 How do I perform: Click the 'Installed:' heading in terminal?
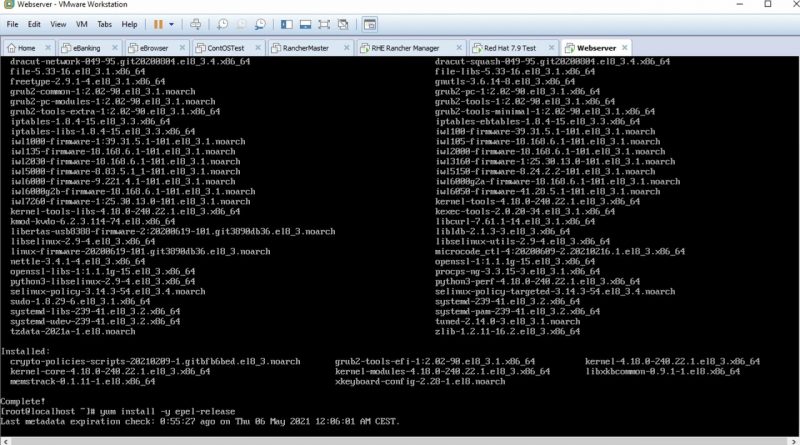coord(26,351)
